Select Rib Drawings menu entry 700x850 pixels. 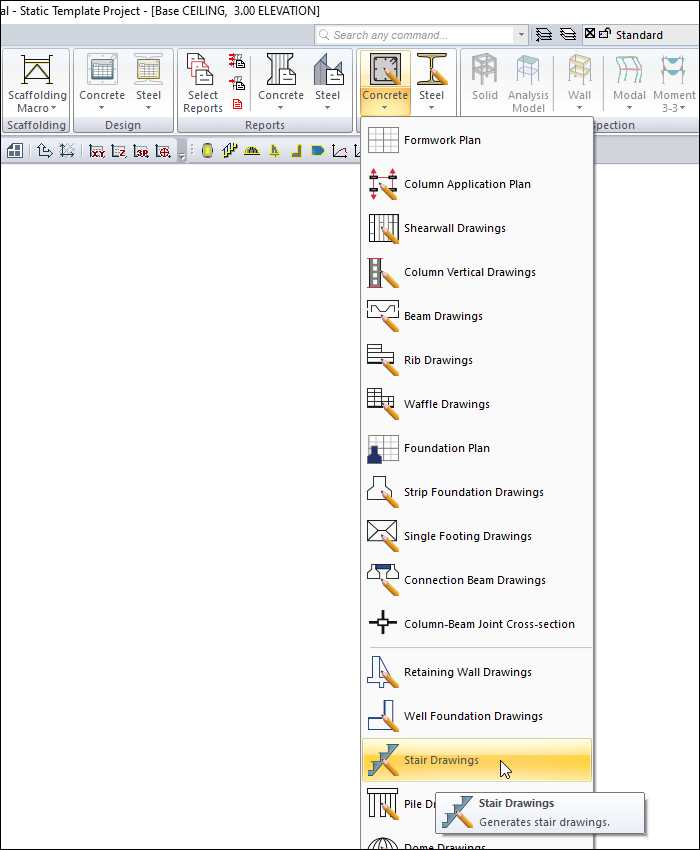[477, 360]
